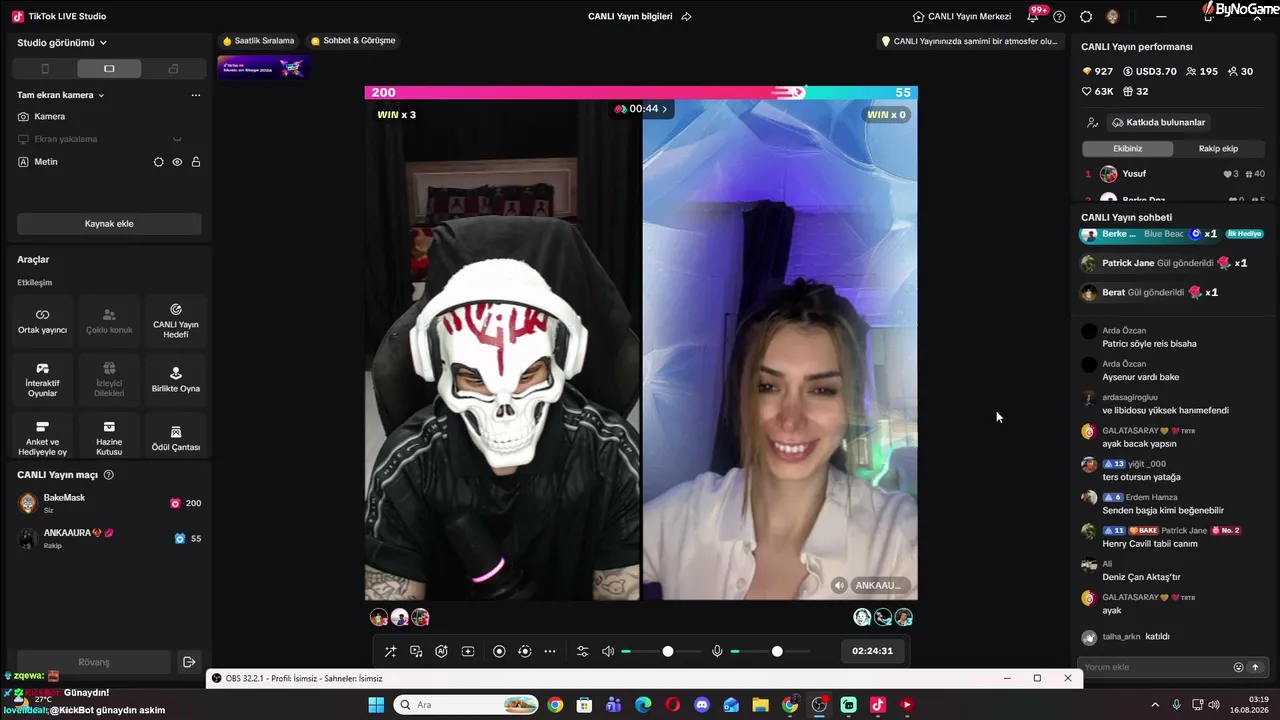
Task: Click the Rövanş button
Action: point(94,662)
